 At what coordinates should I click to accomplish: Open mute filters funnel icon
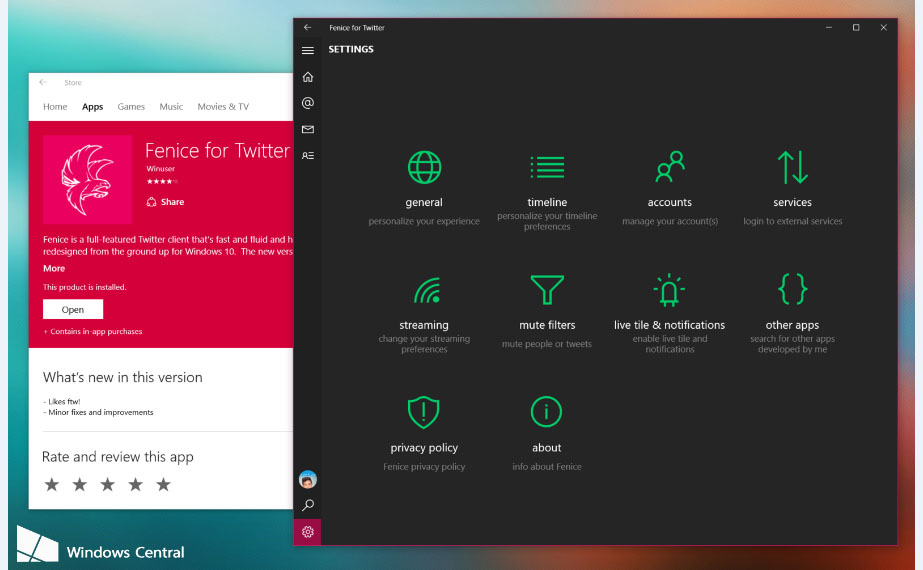pyautogui.click(x=547, y=290)
